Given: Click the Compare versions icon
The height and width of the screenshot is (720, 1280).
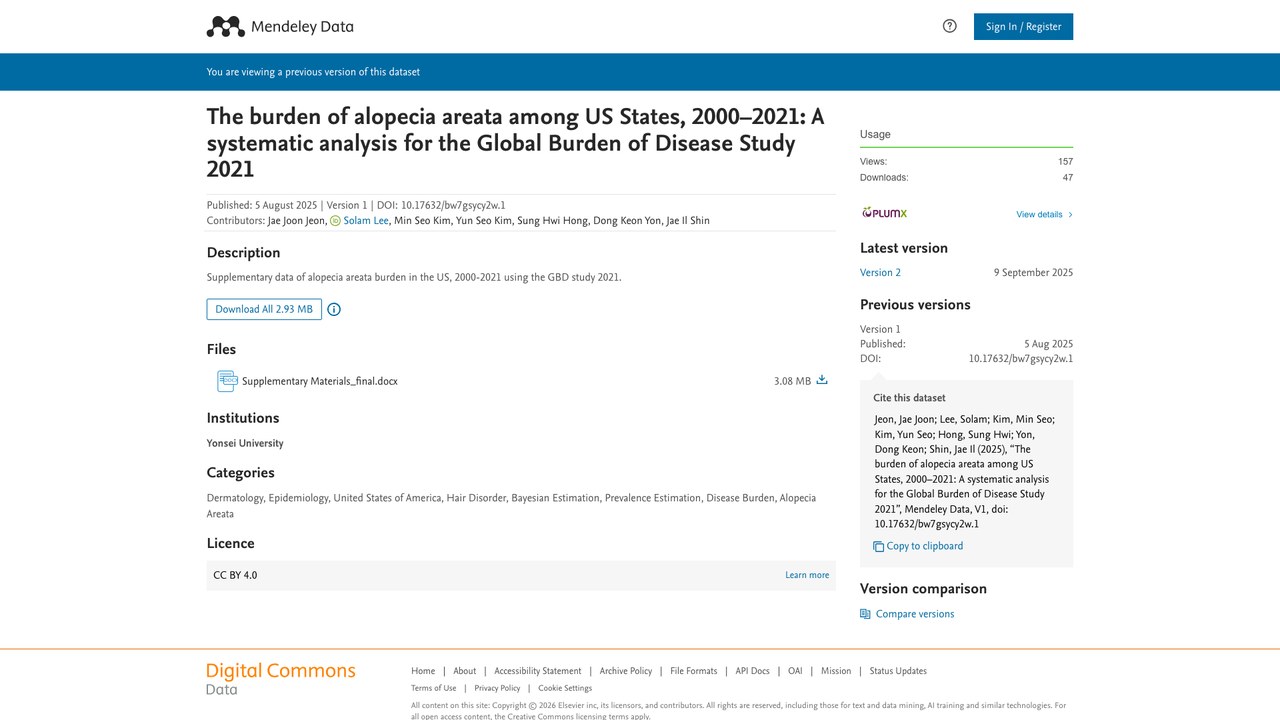Looking at the screenshot, I should tap(865, 614).
